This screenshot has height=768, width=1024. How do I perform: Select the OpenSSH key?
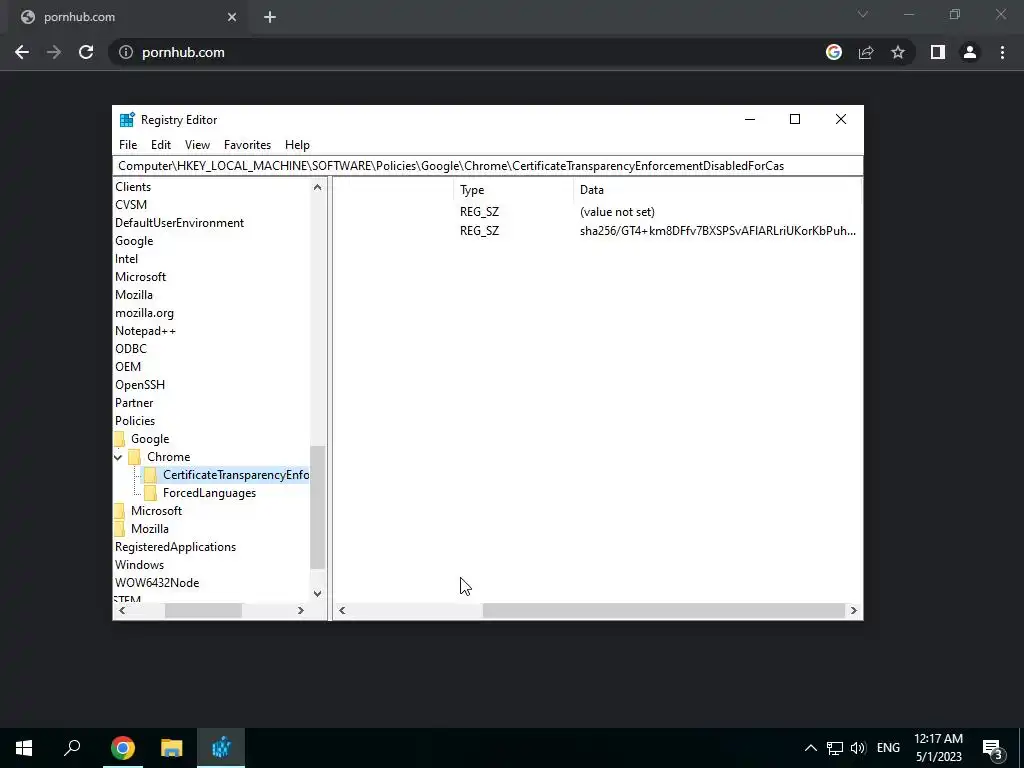pyautogui.click(x=140, y=385)
